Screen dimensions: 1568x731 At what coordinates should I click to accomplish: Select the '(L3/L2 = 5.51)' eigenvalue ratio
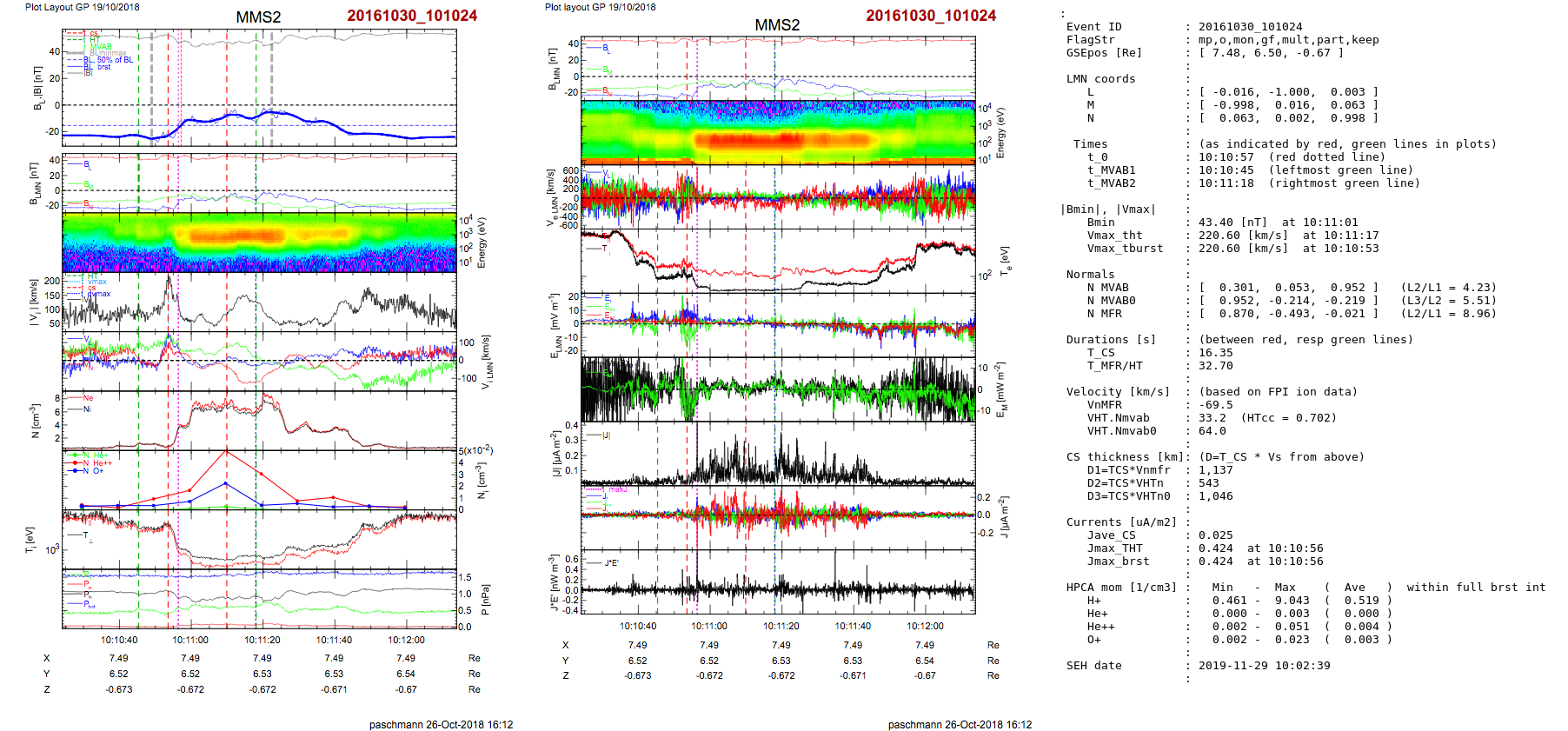point(1448,301)
